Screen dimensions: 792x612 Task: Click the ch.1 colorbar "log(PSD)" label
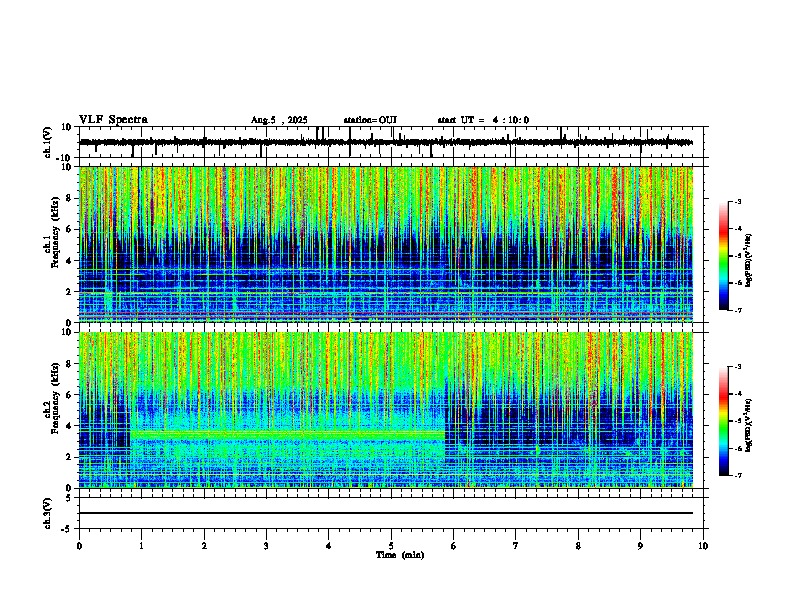click(748, 260)
